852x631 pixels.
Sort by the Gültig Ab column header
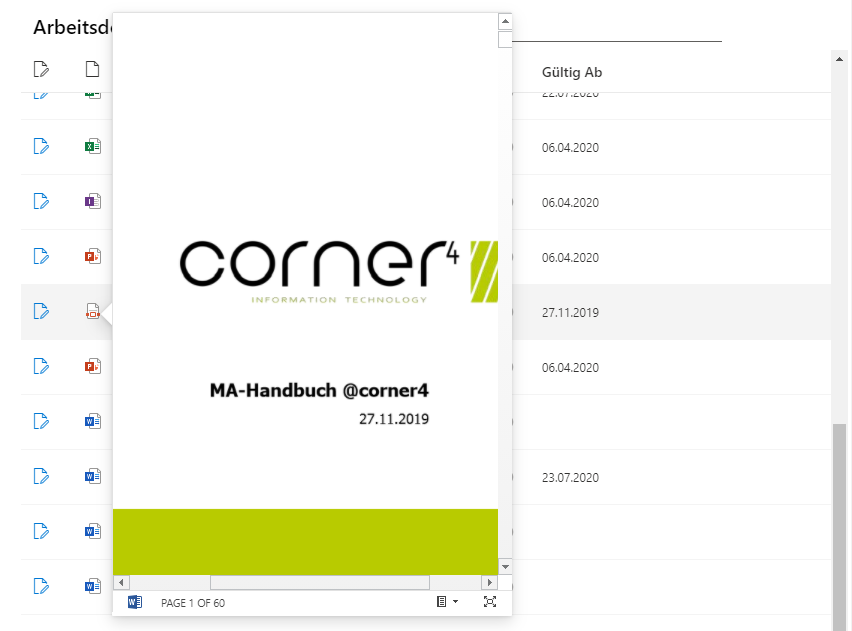tap(572, 72)
